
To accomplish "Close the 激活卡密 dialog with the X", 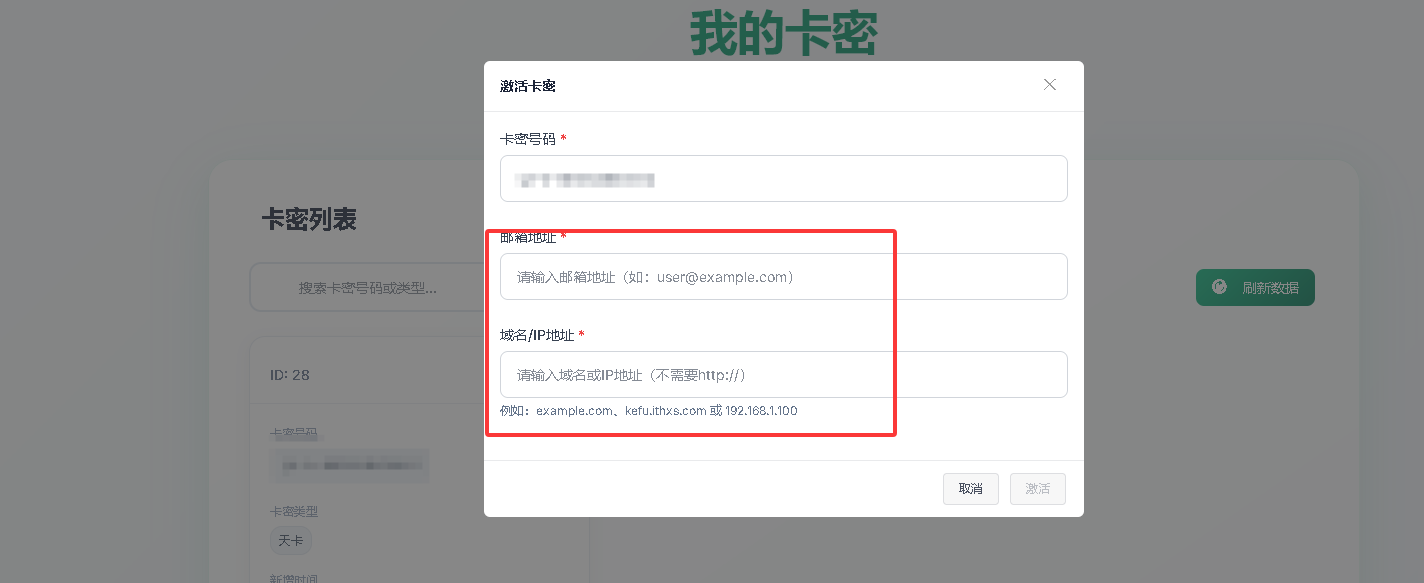I will click(1049, 85).
